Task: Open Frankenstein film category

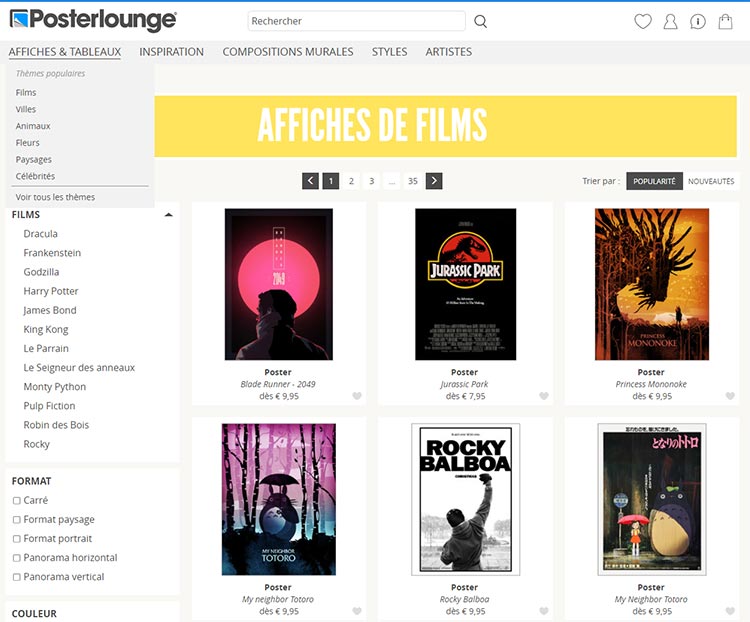Action: pos(52,253)
